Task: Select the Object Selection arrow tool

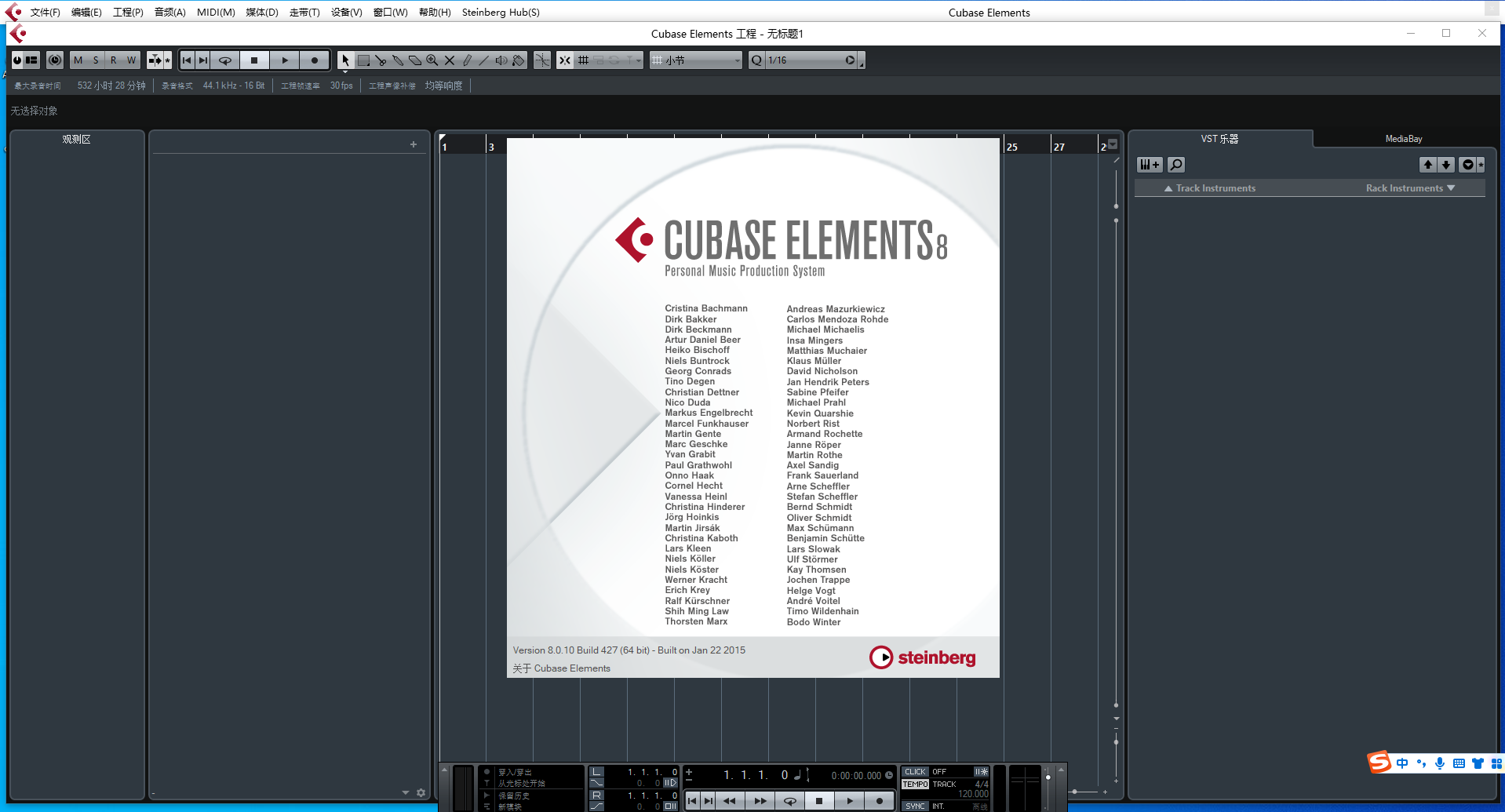Action: coord(345,60)
